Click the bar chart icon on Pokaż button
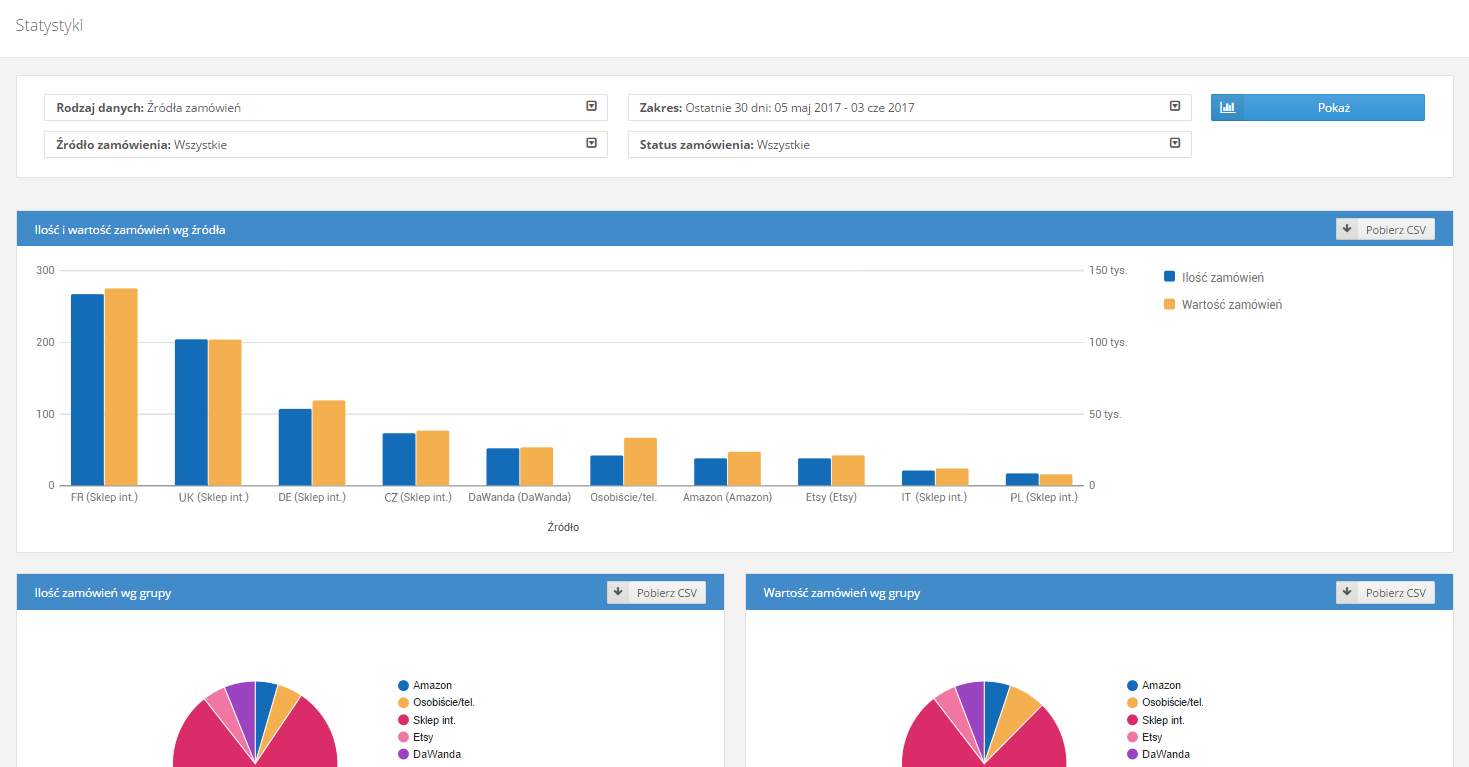The image size is (1469, 767). 1227,107
